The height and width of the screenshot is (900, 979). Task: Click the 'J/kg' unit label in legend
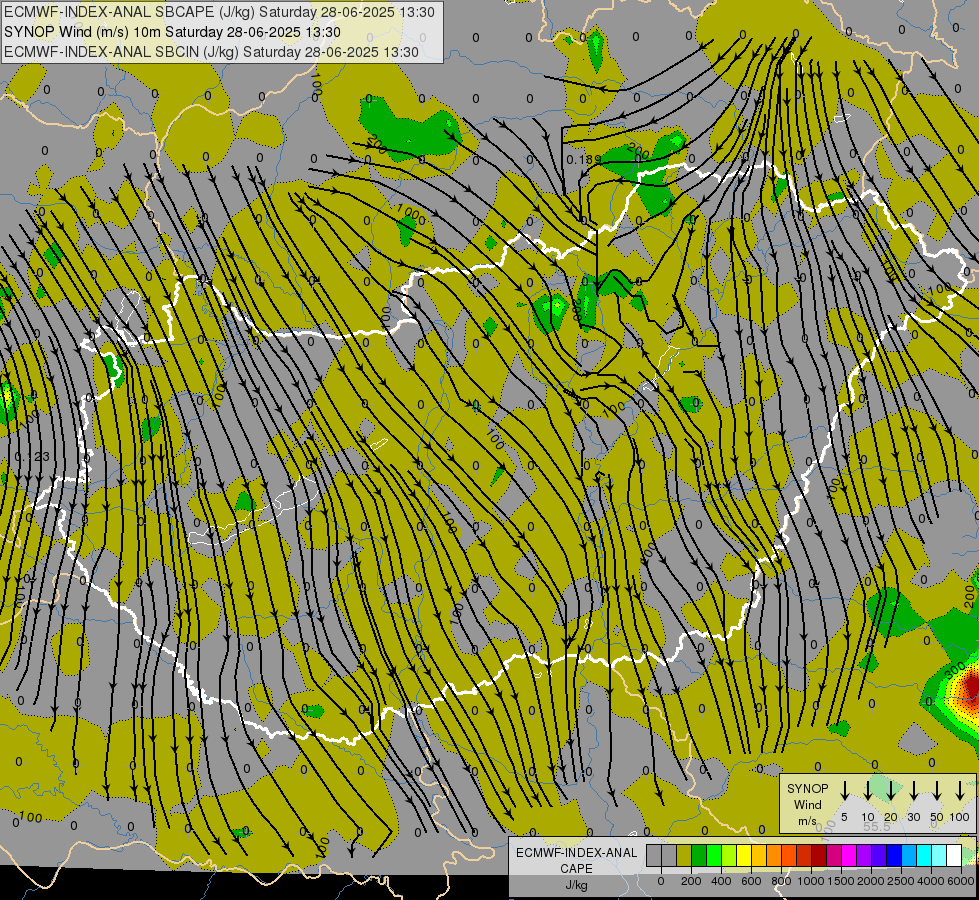tap(576, 885)
